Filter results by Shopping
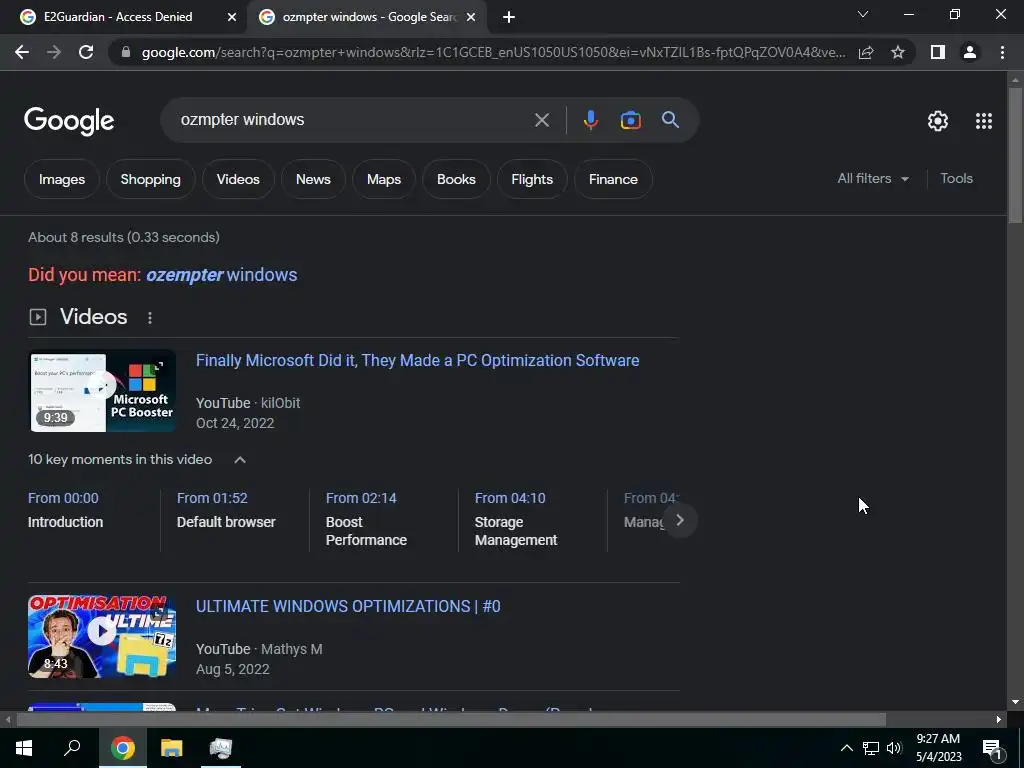 (x=150, y=179)
